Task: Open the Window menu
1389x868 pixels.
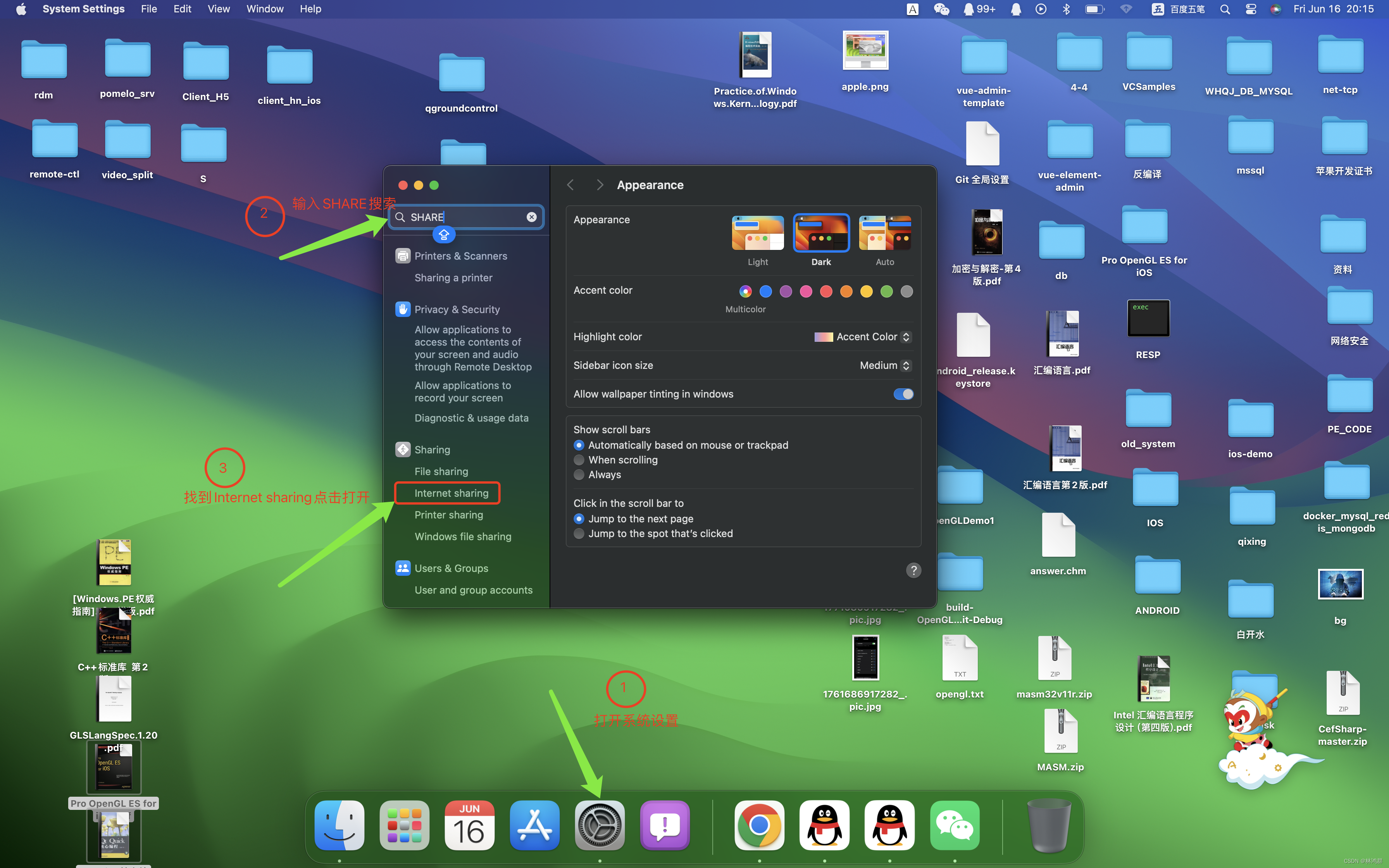Action: click(265, 9)
